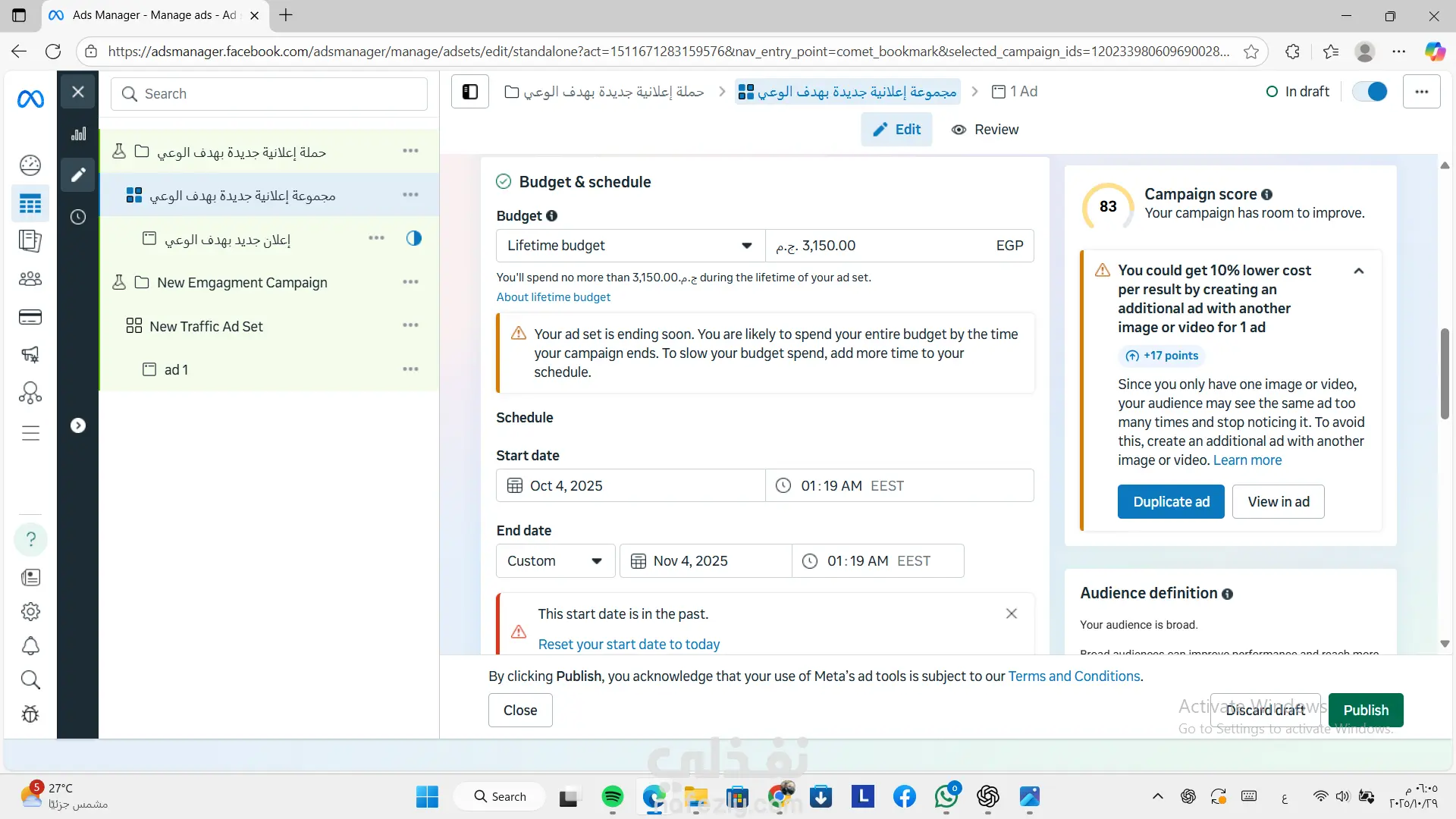Toggle the ad set on/off switch
Viewport: 1456px width, 819px height.
1370,92
